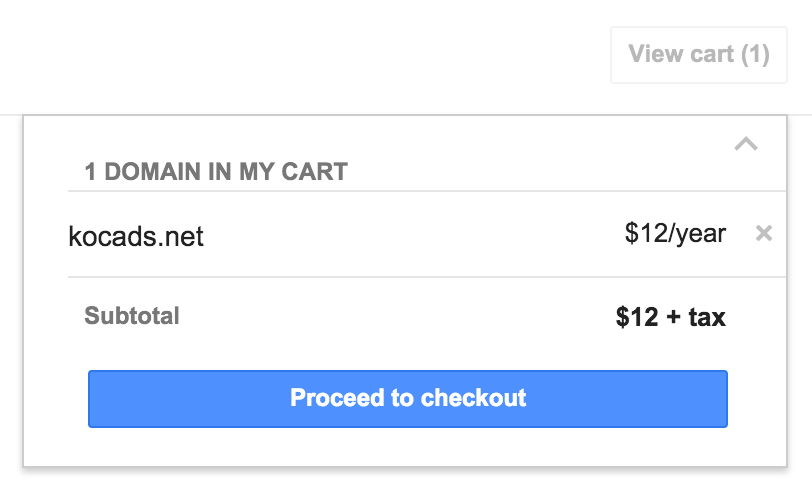Proceed to checkout
This screenshot has width=812, height=492.
tap(407, 398)
